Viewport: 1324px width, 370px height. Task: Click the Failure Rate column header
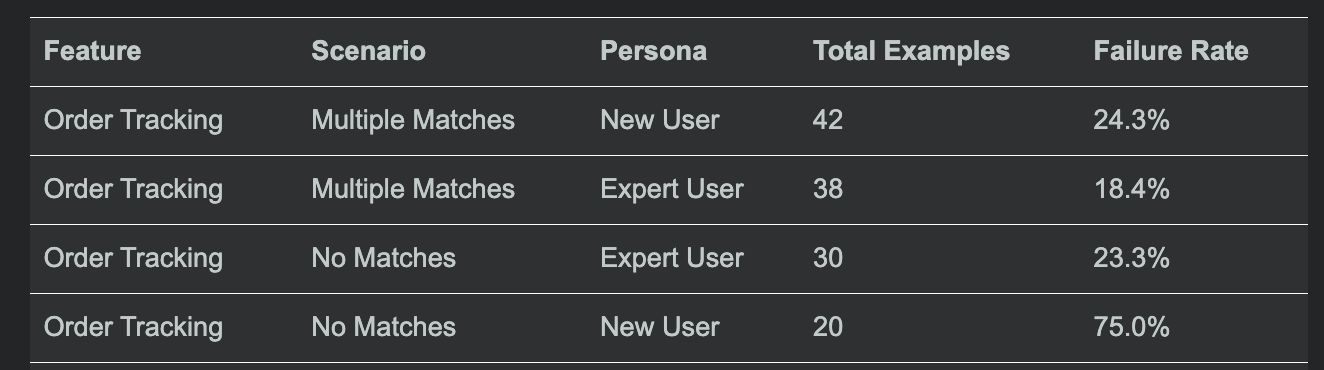click(1171, 51)
